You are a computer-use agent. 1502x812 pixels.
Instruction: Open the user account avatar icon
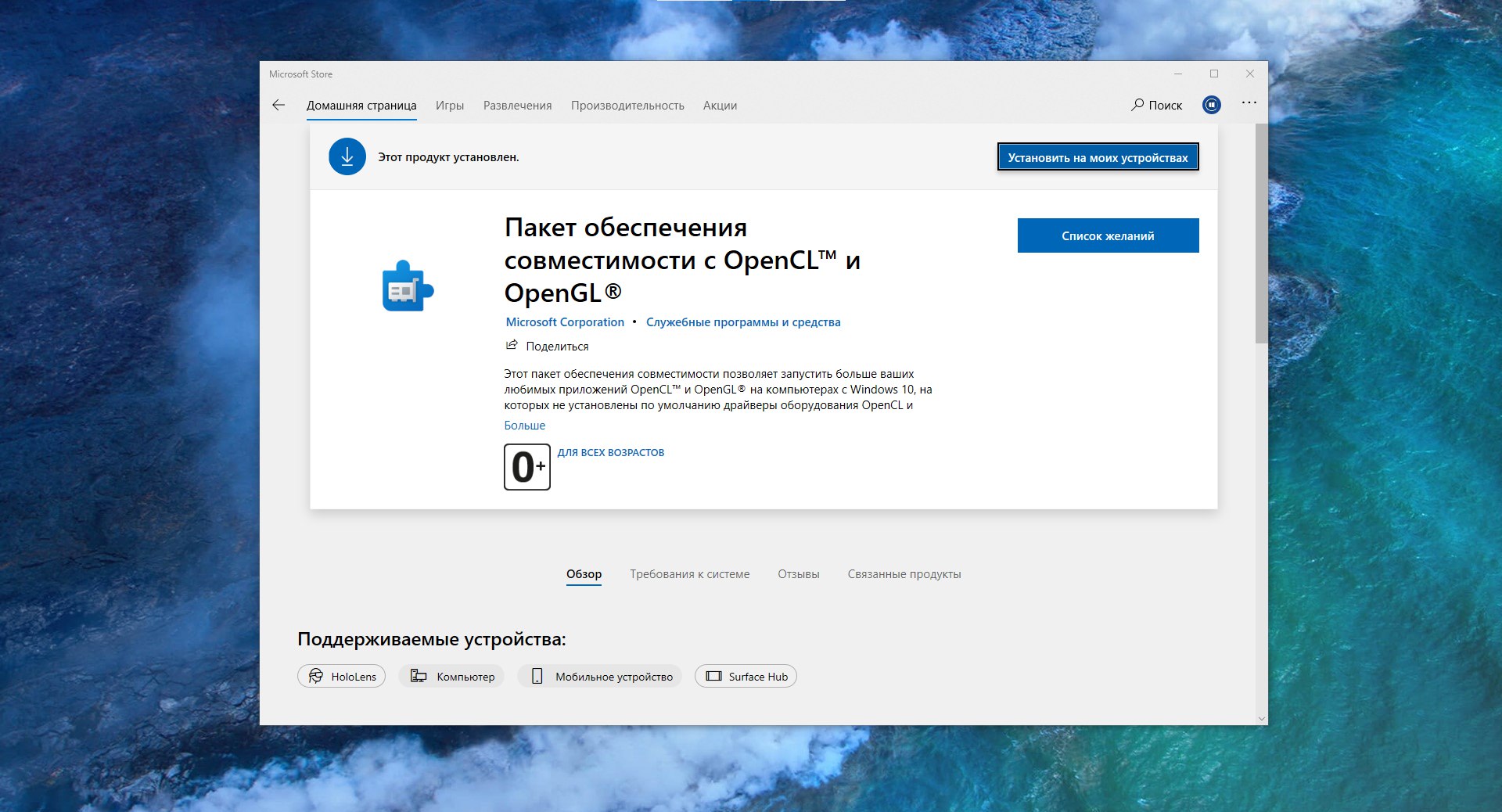(x=1211, y=105)
